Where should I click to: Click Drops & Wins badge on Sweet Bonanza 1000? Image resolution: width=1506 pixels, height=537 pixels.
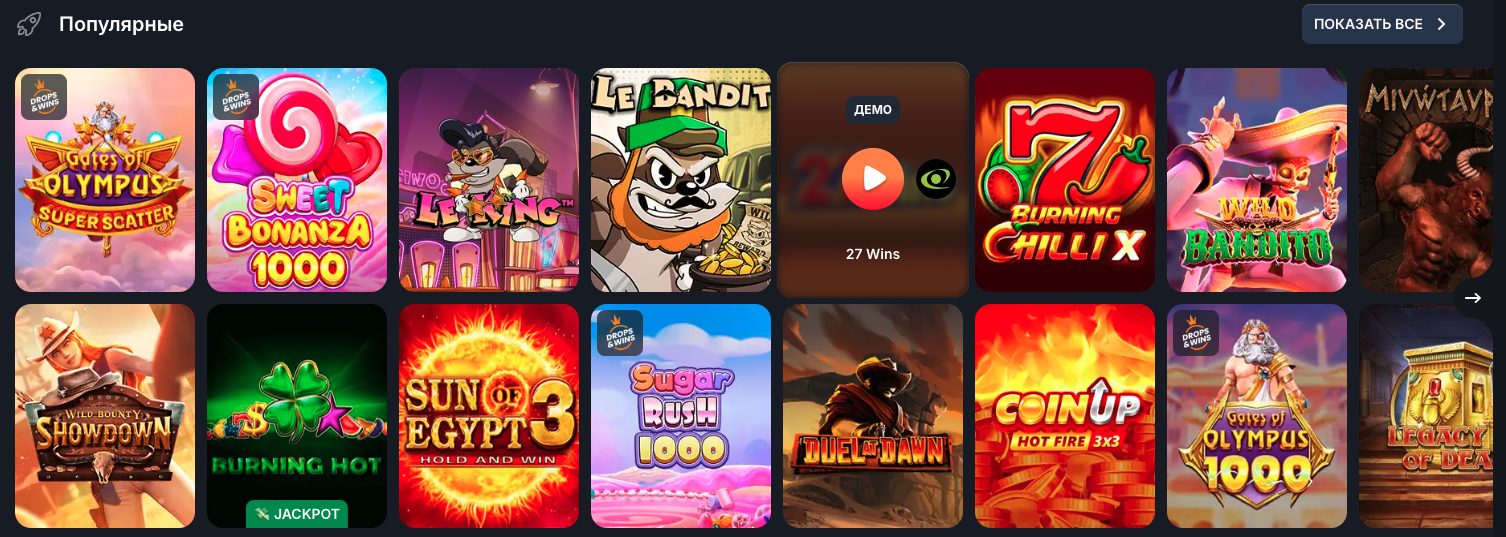point(236,97)
